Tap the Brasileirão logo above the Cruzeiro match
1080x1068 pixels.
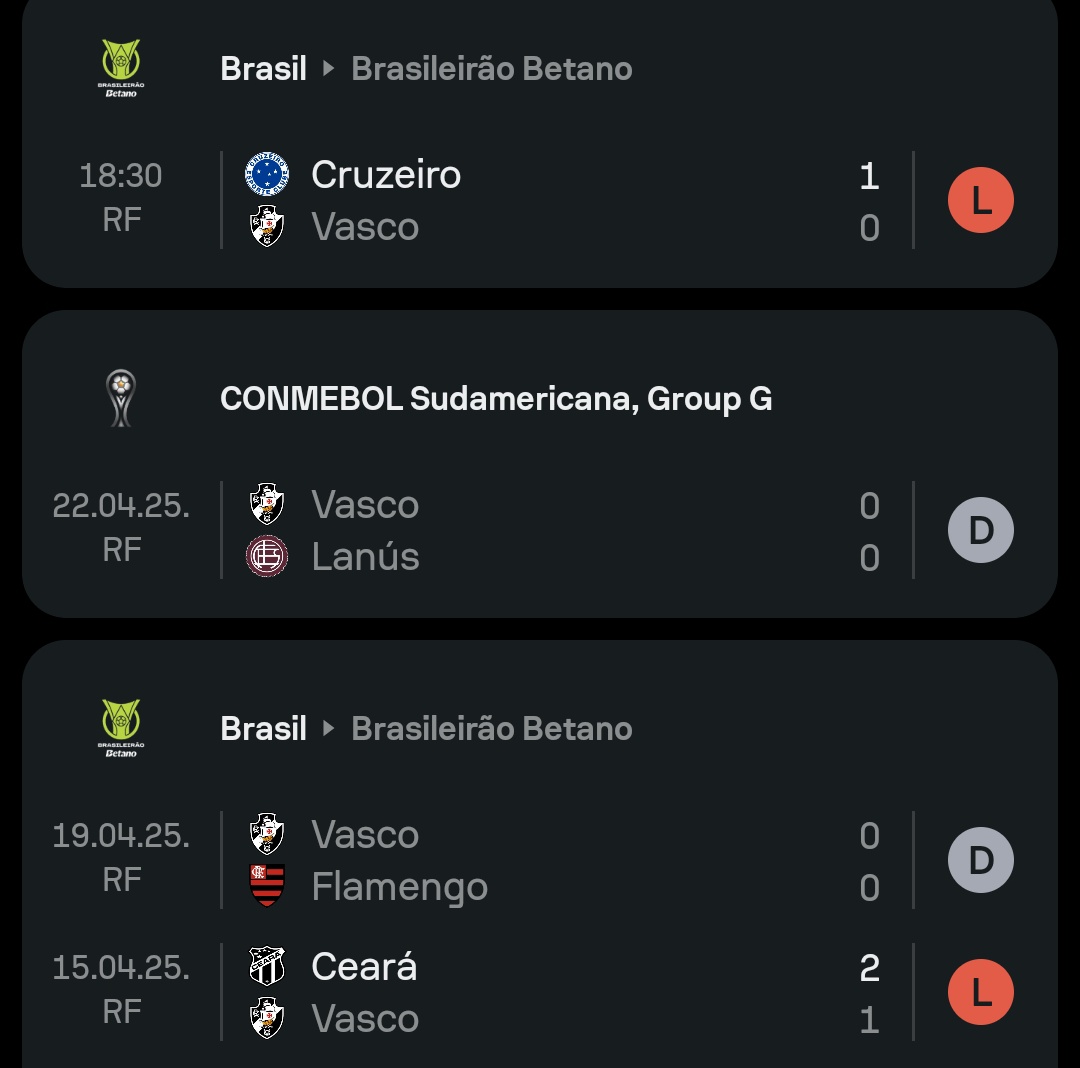coord(121,68)
